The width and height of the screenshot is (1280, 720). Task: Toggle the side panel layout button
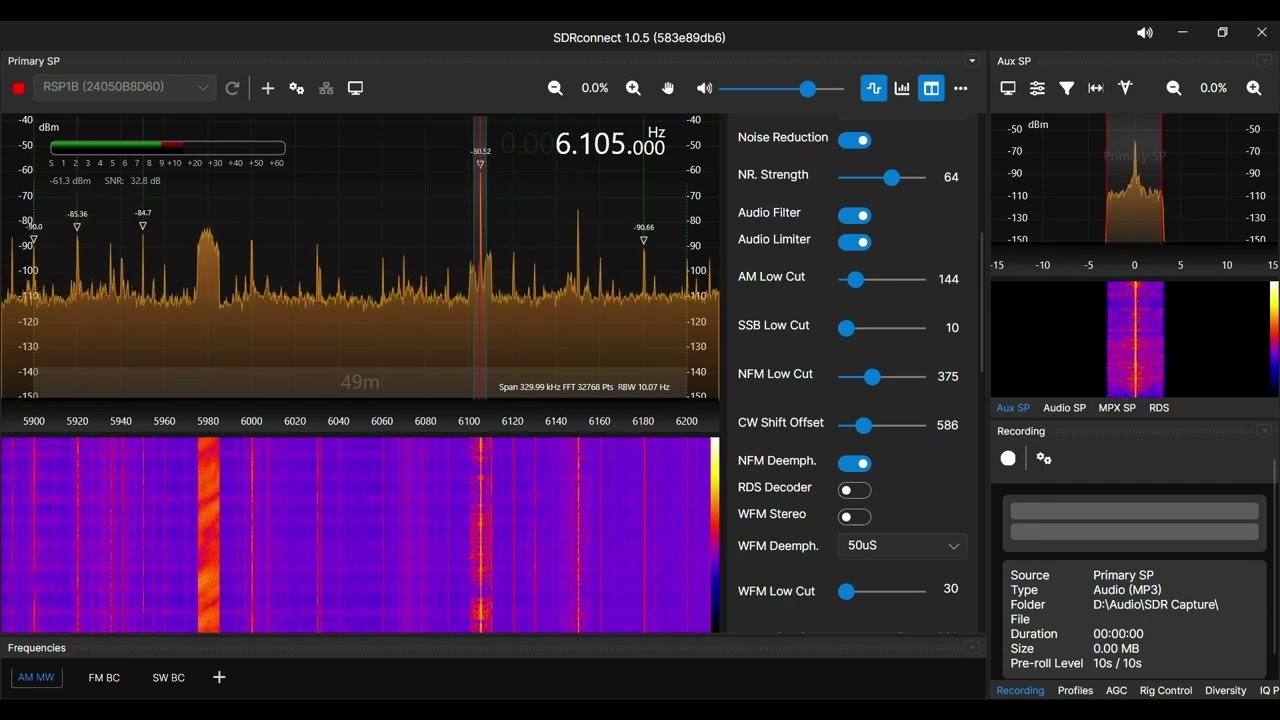click(931, 88)
